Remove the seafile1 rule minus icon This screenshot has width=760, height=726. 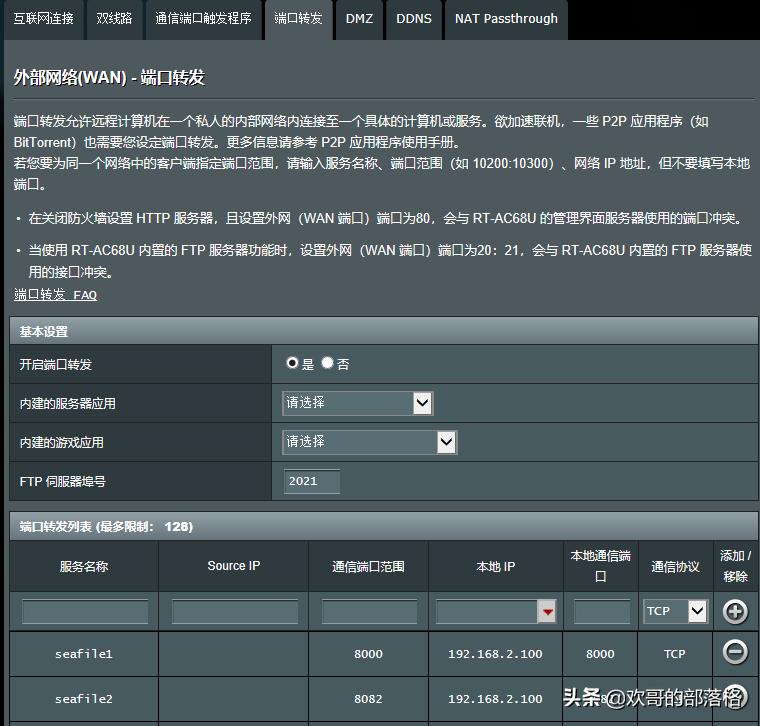pos(735,652)
